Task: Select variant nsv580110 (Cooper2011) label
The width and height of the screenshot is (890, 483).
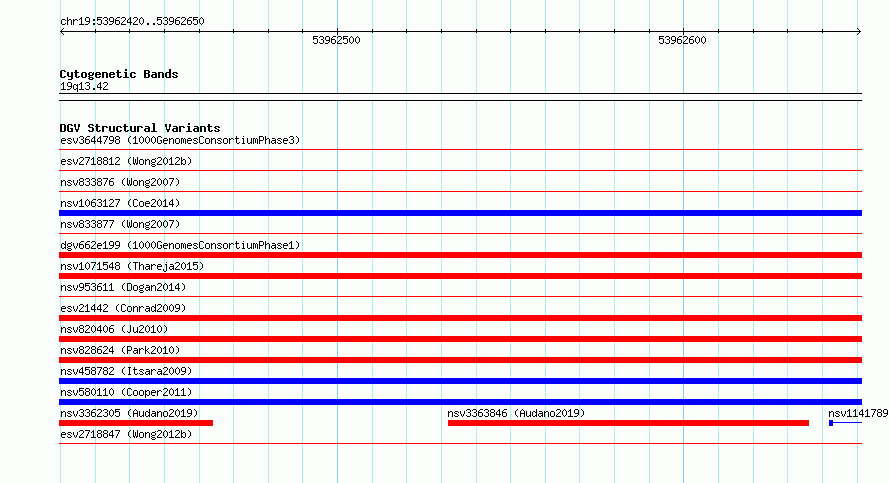Action: (126, 392)
